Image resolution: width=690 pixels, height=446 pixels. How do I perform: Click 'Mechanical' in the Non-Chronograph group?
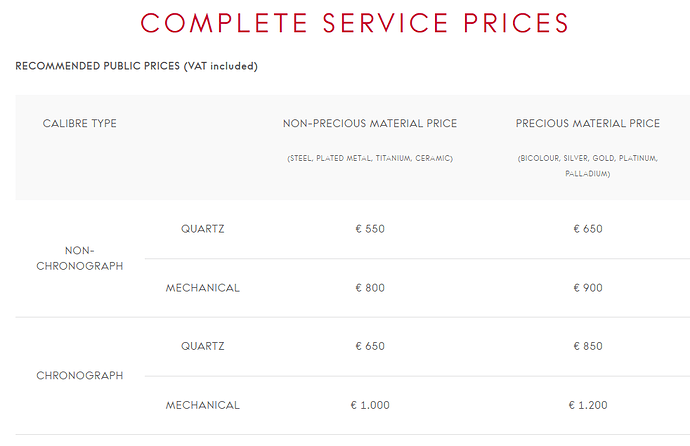(203, 288)
